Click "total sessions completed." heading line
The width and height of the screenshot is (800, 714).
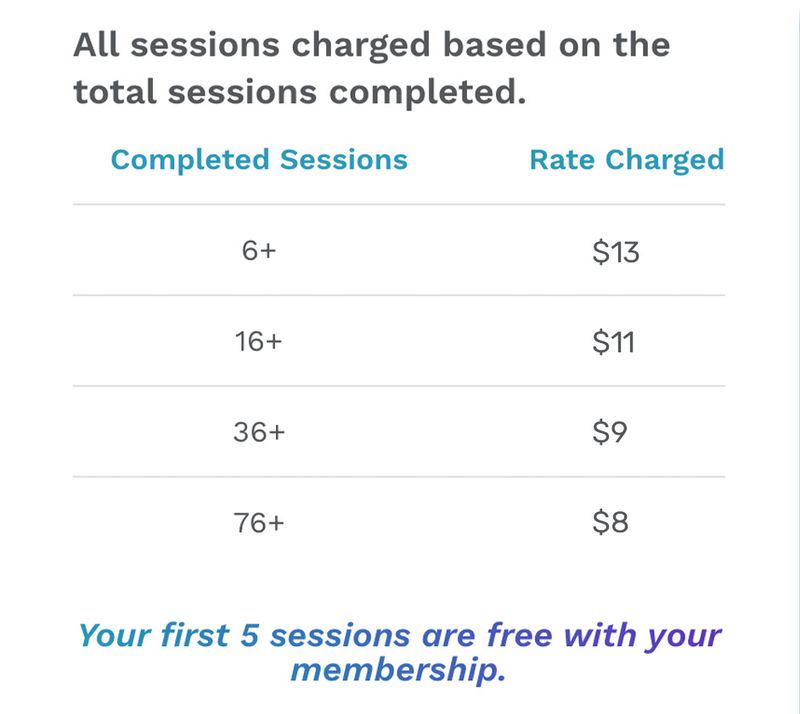[x=299, y=93]
